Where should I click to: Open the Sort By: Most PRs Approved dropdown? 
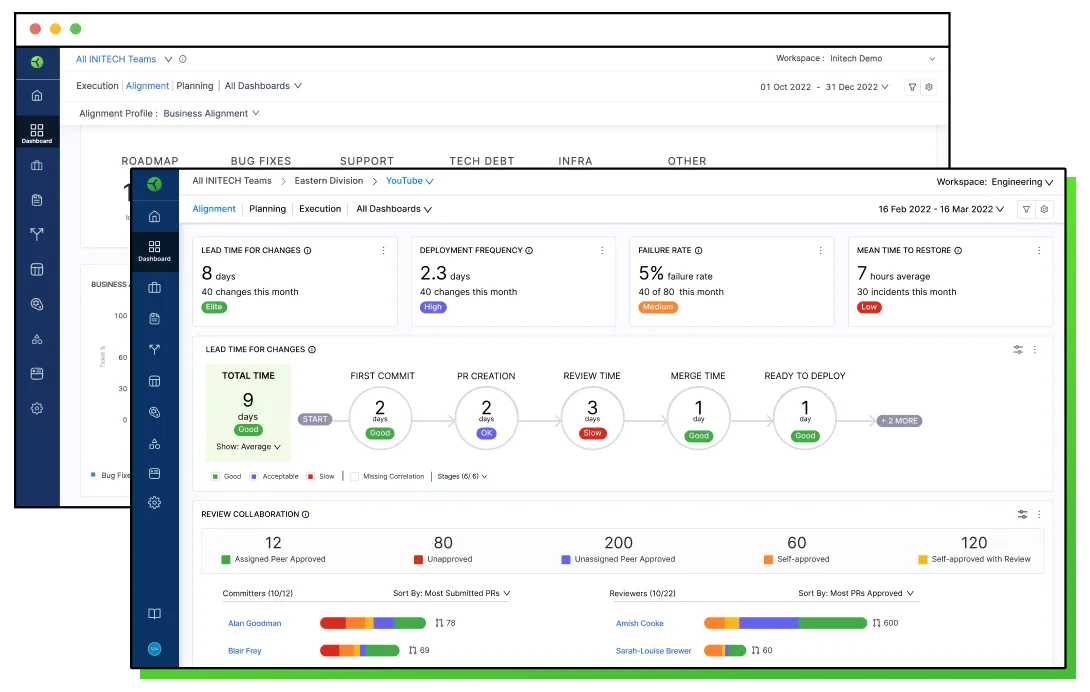point(856,593)
